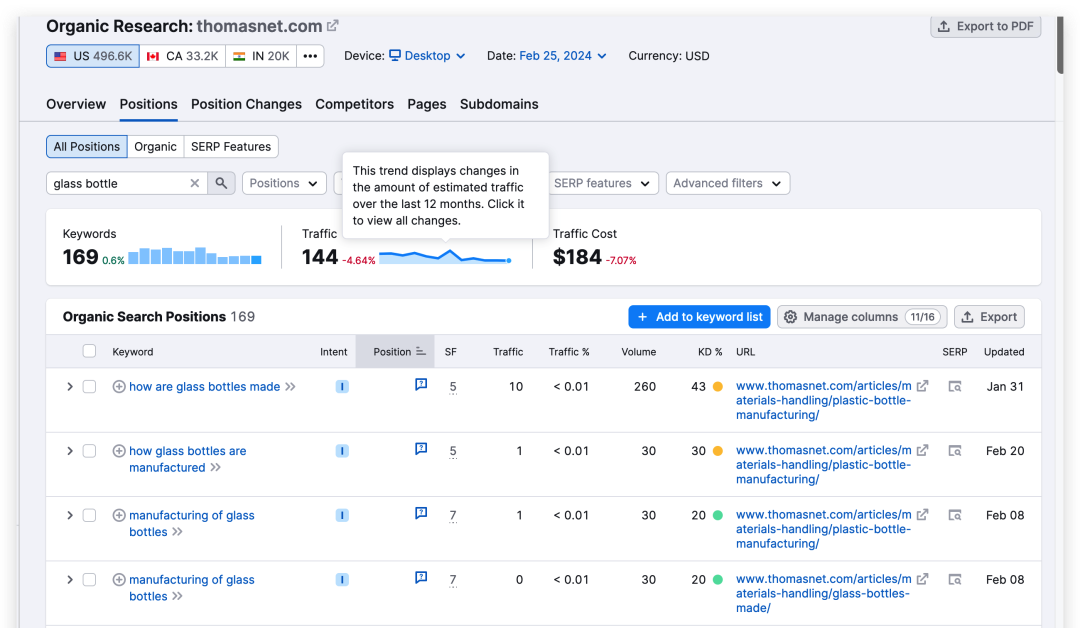
Task: Open the external-link icon beside the glass-bottles-made URL
Action: point(922,579)
